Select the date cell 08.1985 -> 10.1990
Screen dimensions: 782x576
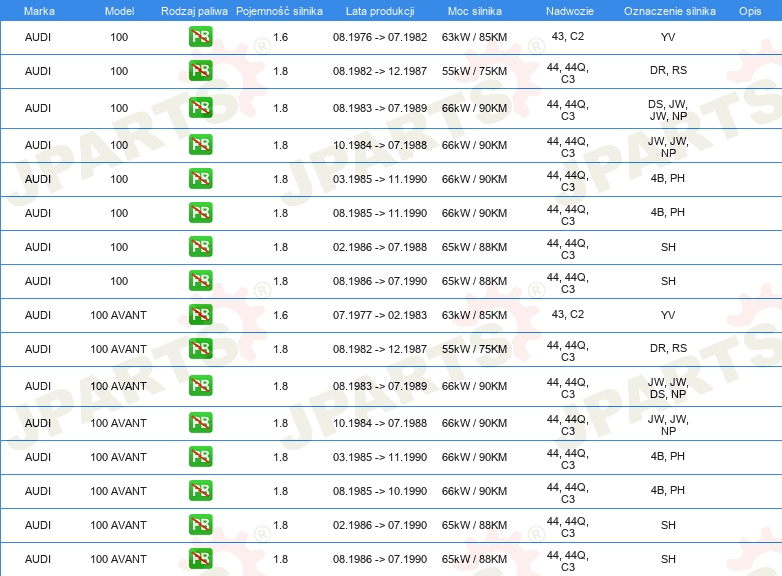[x=380, y=491]
